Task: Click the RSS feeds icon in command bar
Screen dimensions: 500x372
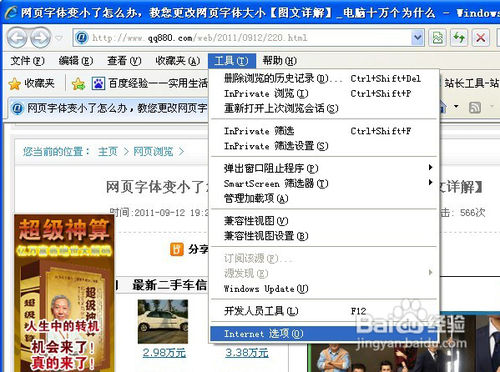Action: tap(475, 107)
